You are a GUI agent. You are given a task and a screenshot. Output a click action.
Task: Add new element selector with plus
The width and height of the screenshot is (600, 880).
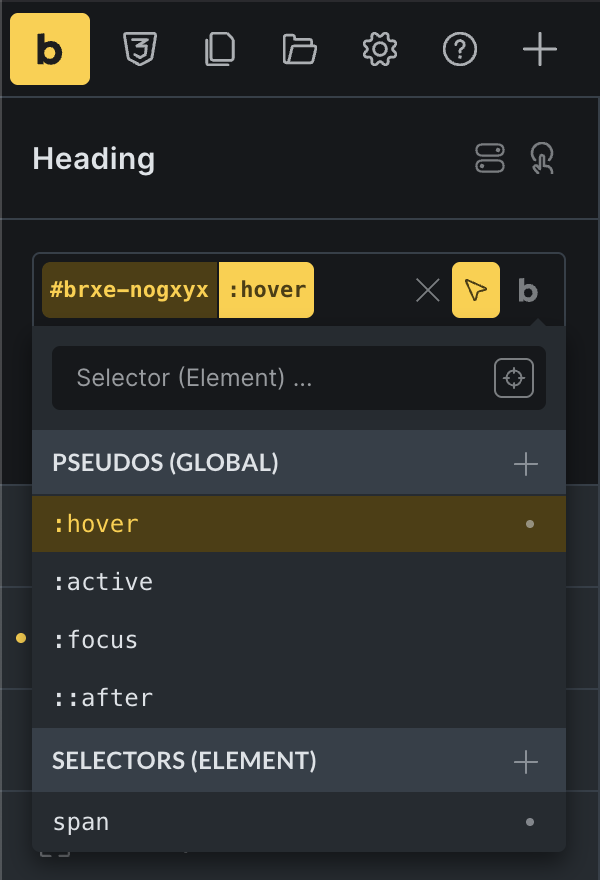[x=525, y=762]
